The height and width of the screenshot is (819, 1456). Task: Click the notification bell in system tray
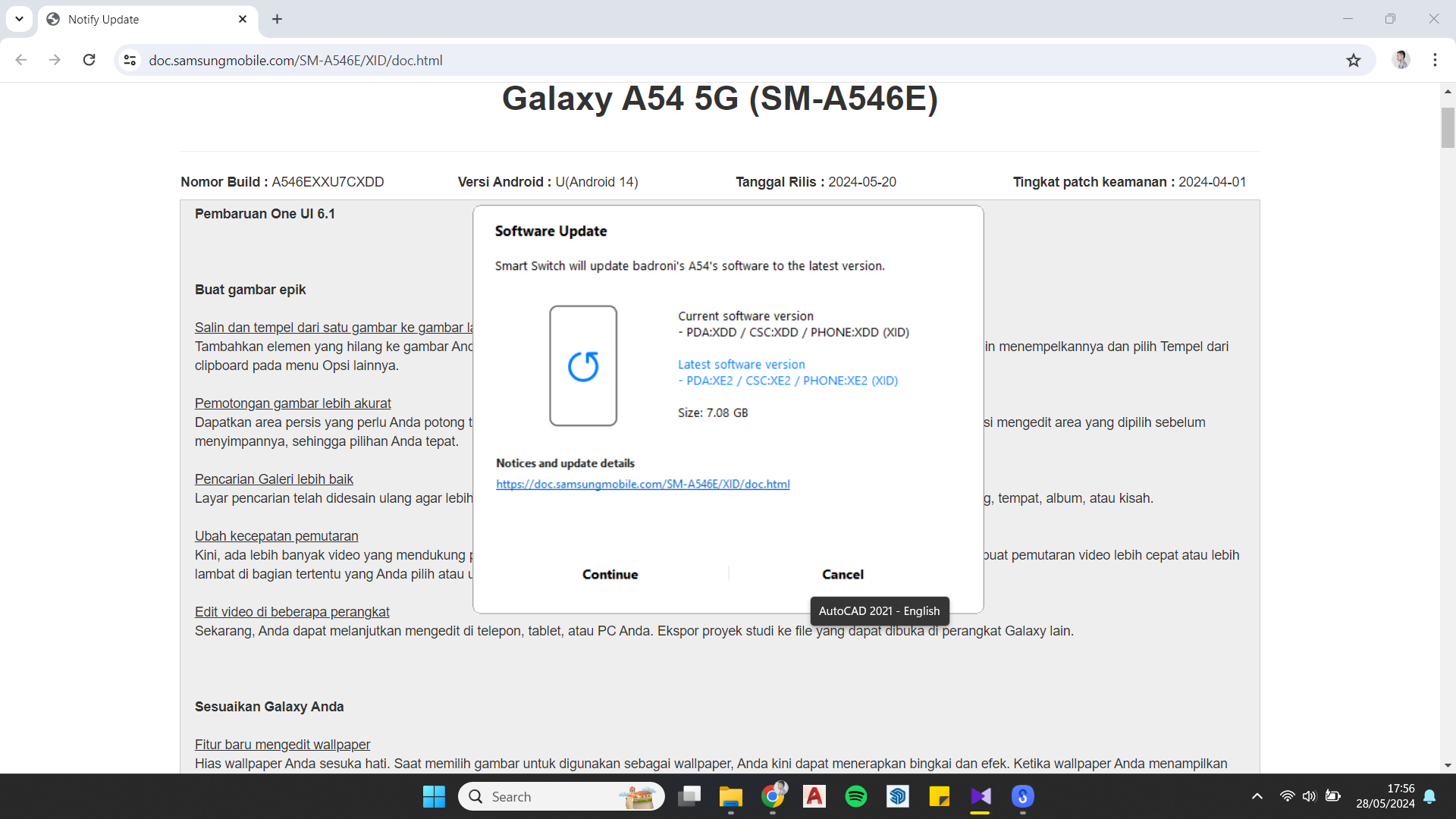pos(1430,796)
